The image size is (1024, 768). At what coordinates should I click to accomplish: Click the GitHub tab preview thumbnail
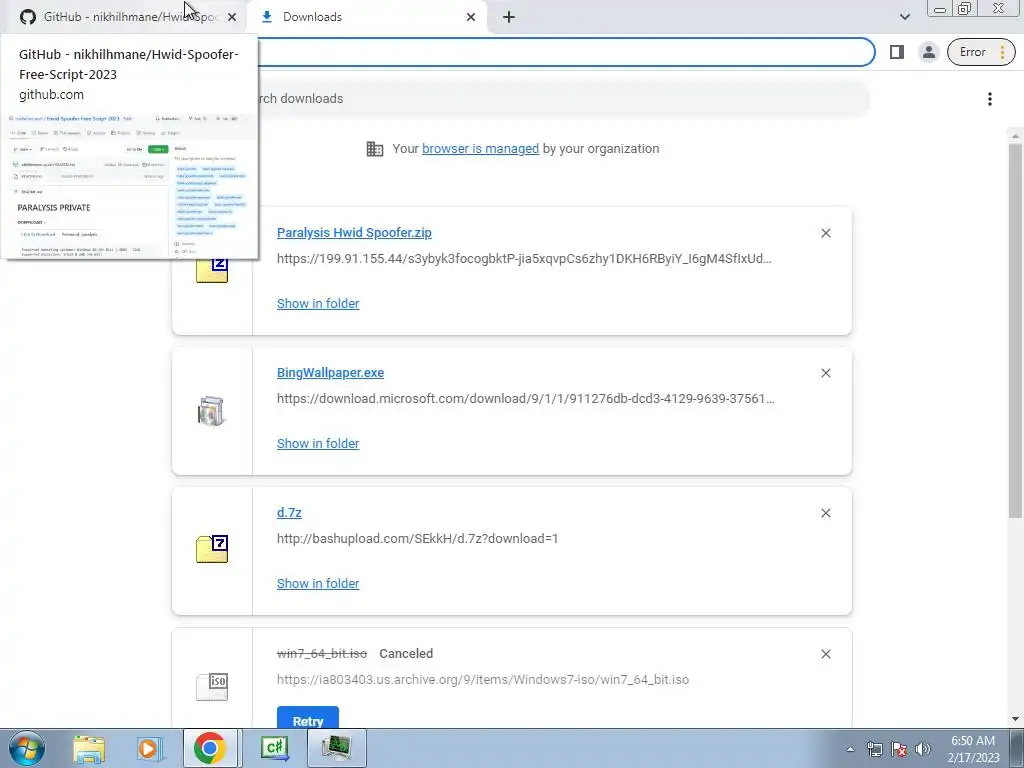tap(129, 185)
